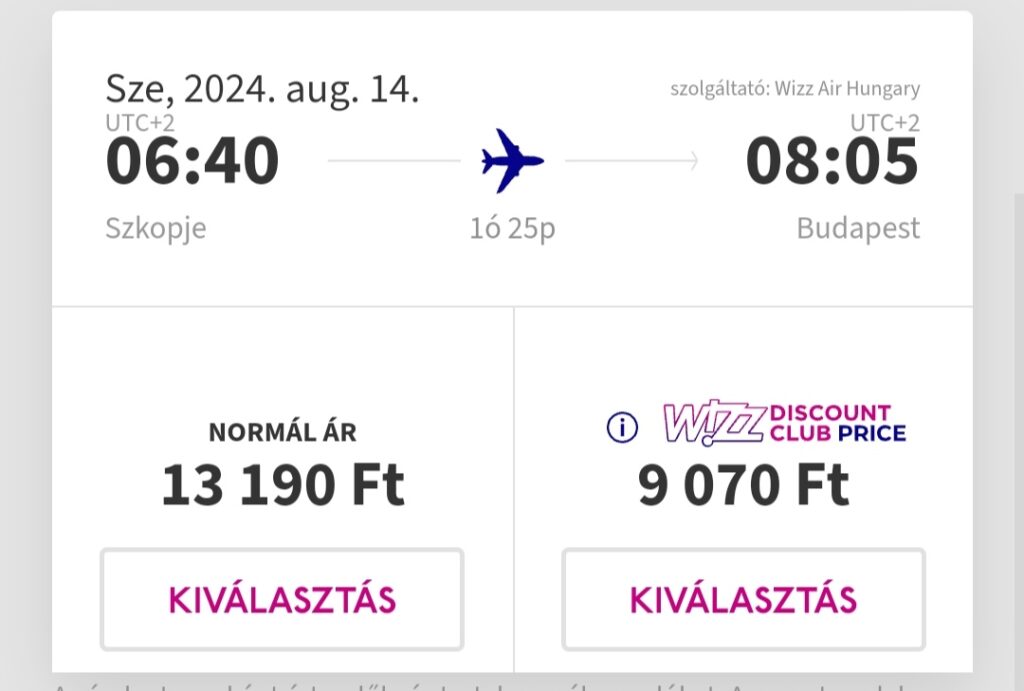Click the 1ó 25p flight duration
This screenshot has height=691, width=1024.
513,229
